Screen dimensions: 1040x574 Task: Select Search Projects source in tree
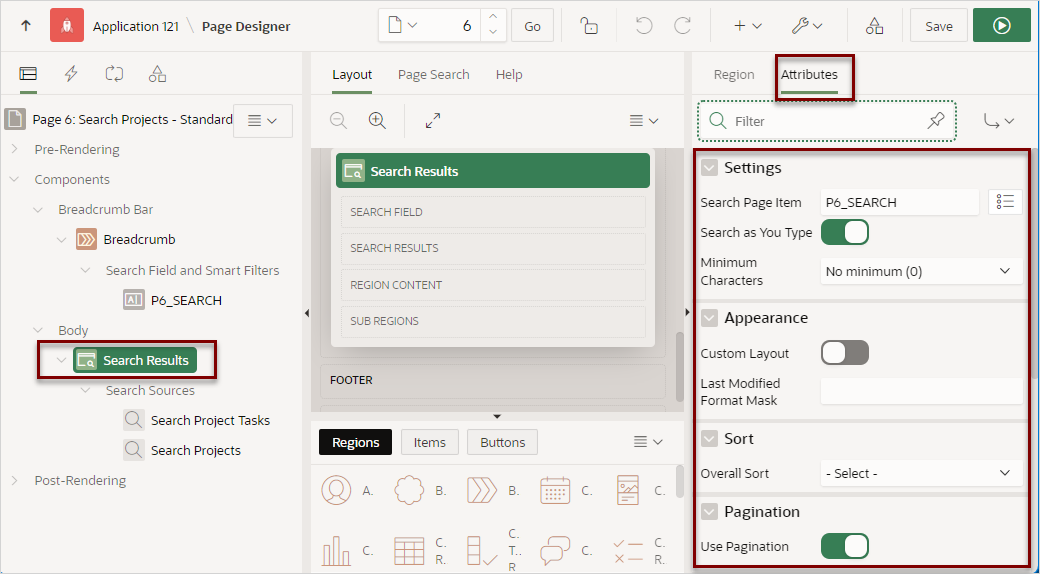click(196, 450)
